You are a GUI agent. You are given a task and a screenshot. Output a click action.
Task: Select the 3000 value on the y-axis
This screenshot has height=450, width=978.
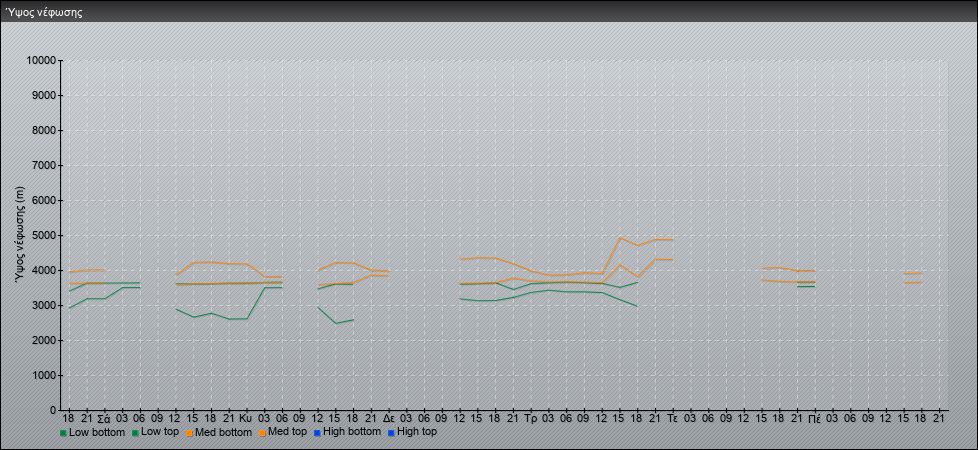[x=44, y=305]
